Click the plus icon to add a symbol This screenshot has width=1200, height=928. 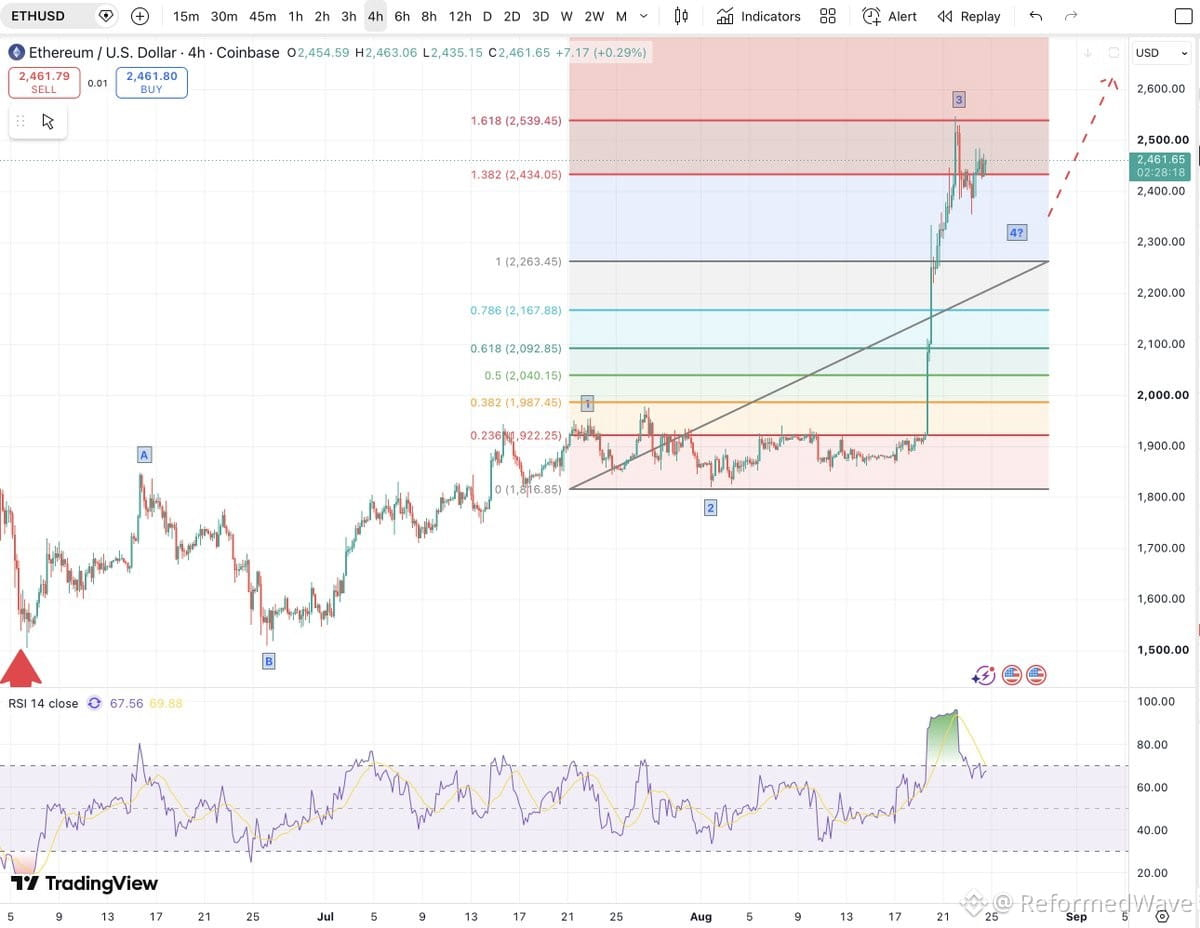(x=140, y=16)
